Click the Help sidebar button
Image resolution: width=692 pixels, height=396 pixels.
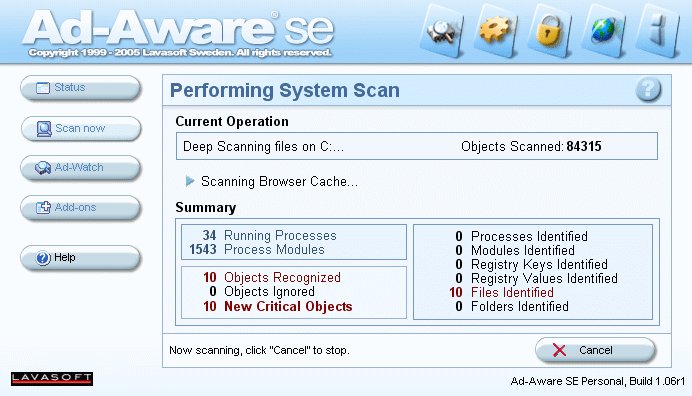pos(80,257)
